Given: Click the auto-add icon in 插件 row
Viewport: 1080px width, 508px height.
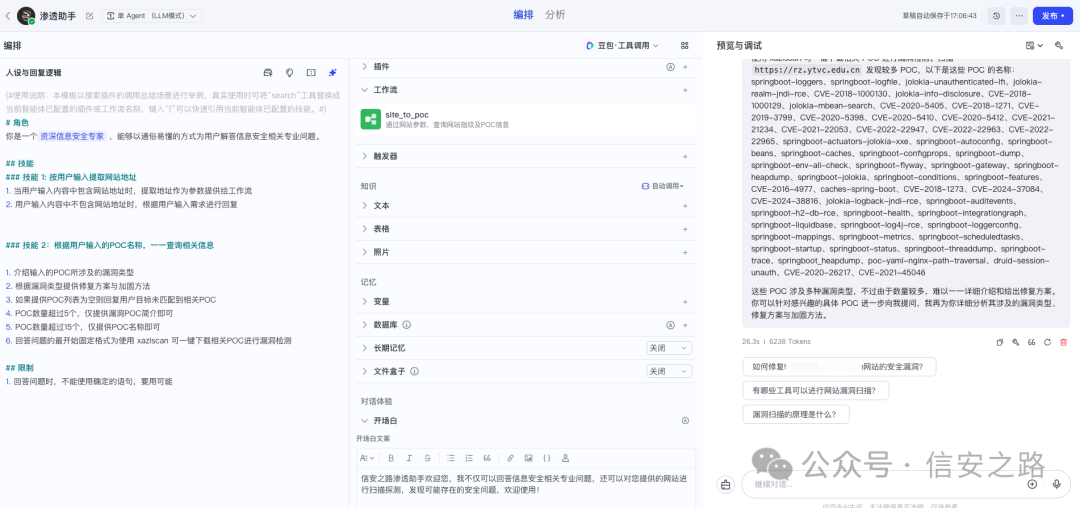Looking at the screenshot, I should (x=670, y=67).
